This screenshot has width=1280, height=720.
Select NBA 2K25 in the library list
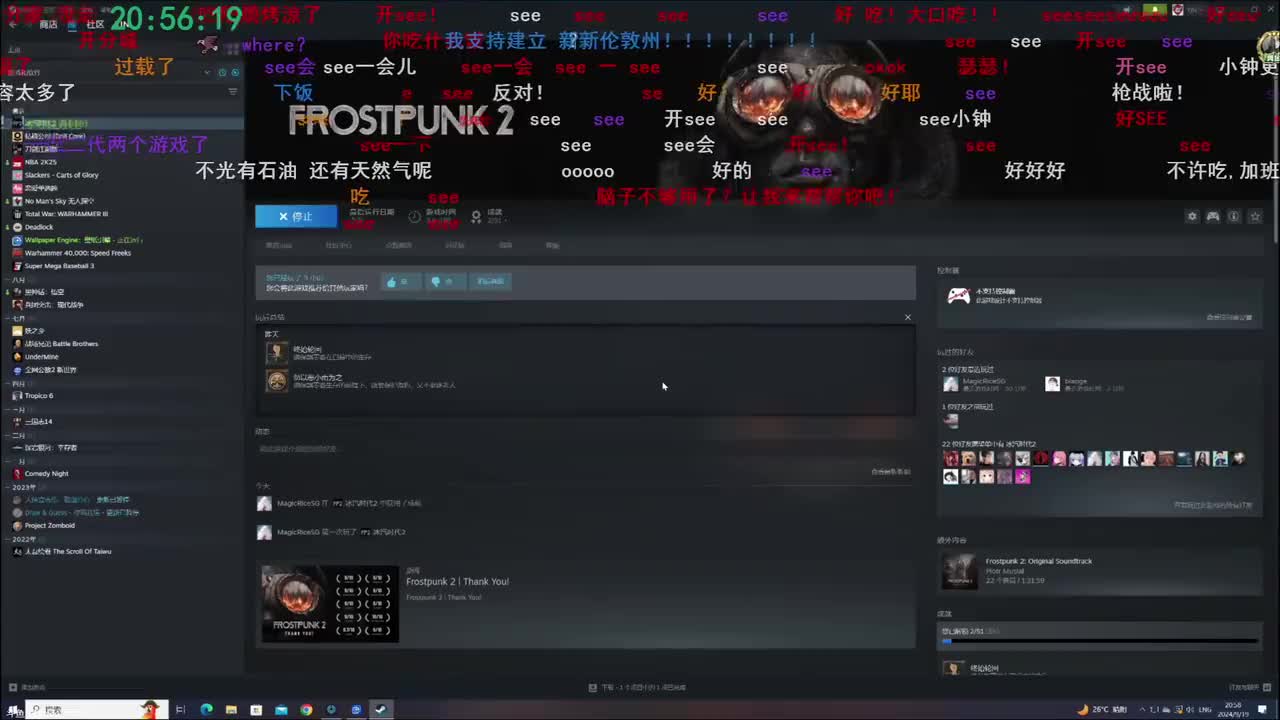pos(40,162)
